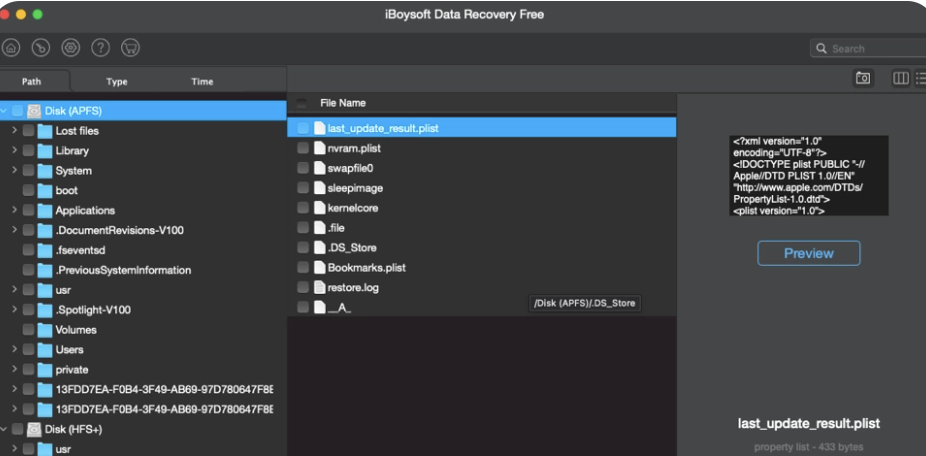Expand the .Spotlight-V100 folder

pyautogui.click(x=14, y=310)
